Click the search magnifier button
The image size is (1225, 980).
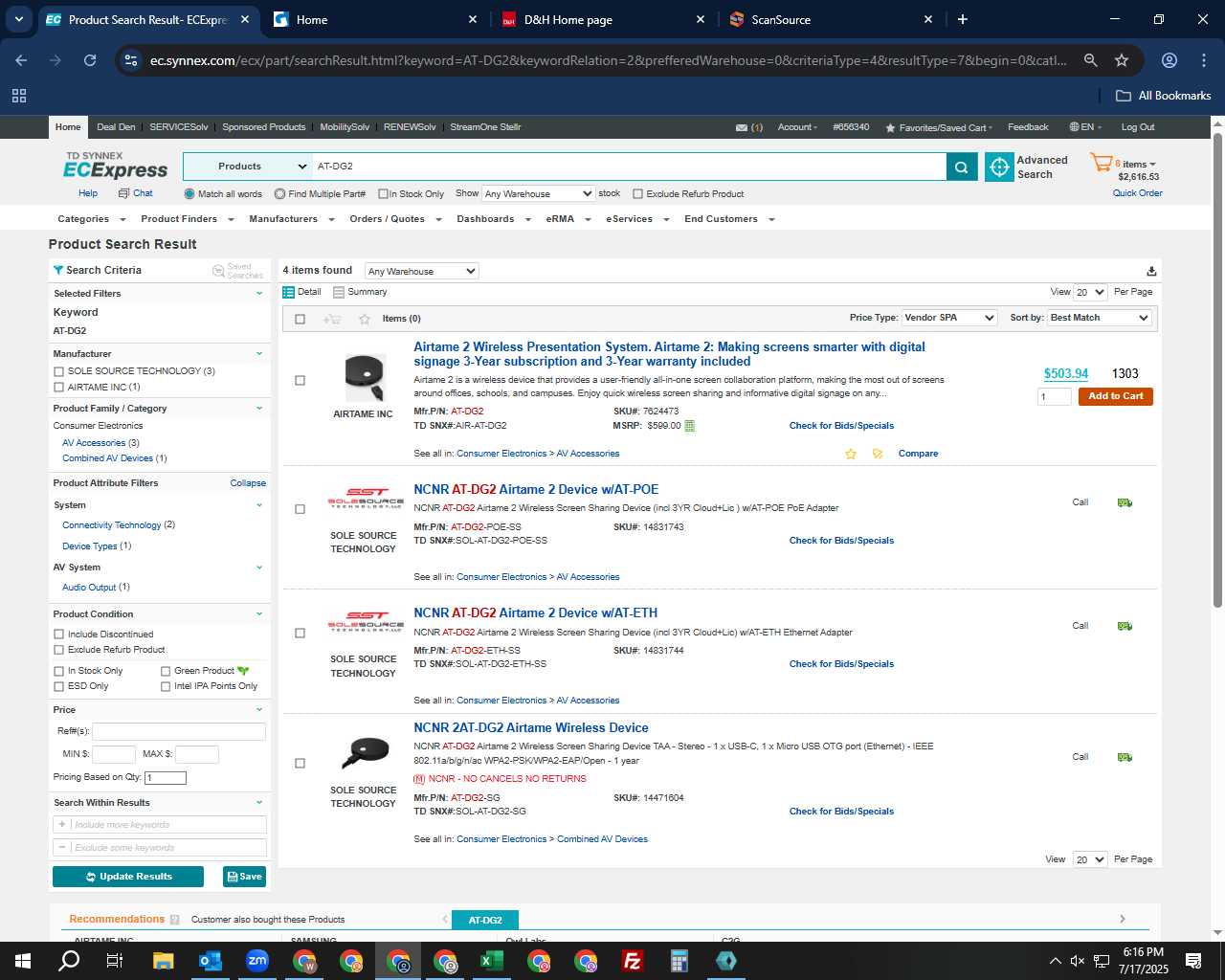coord(961,167)
